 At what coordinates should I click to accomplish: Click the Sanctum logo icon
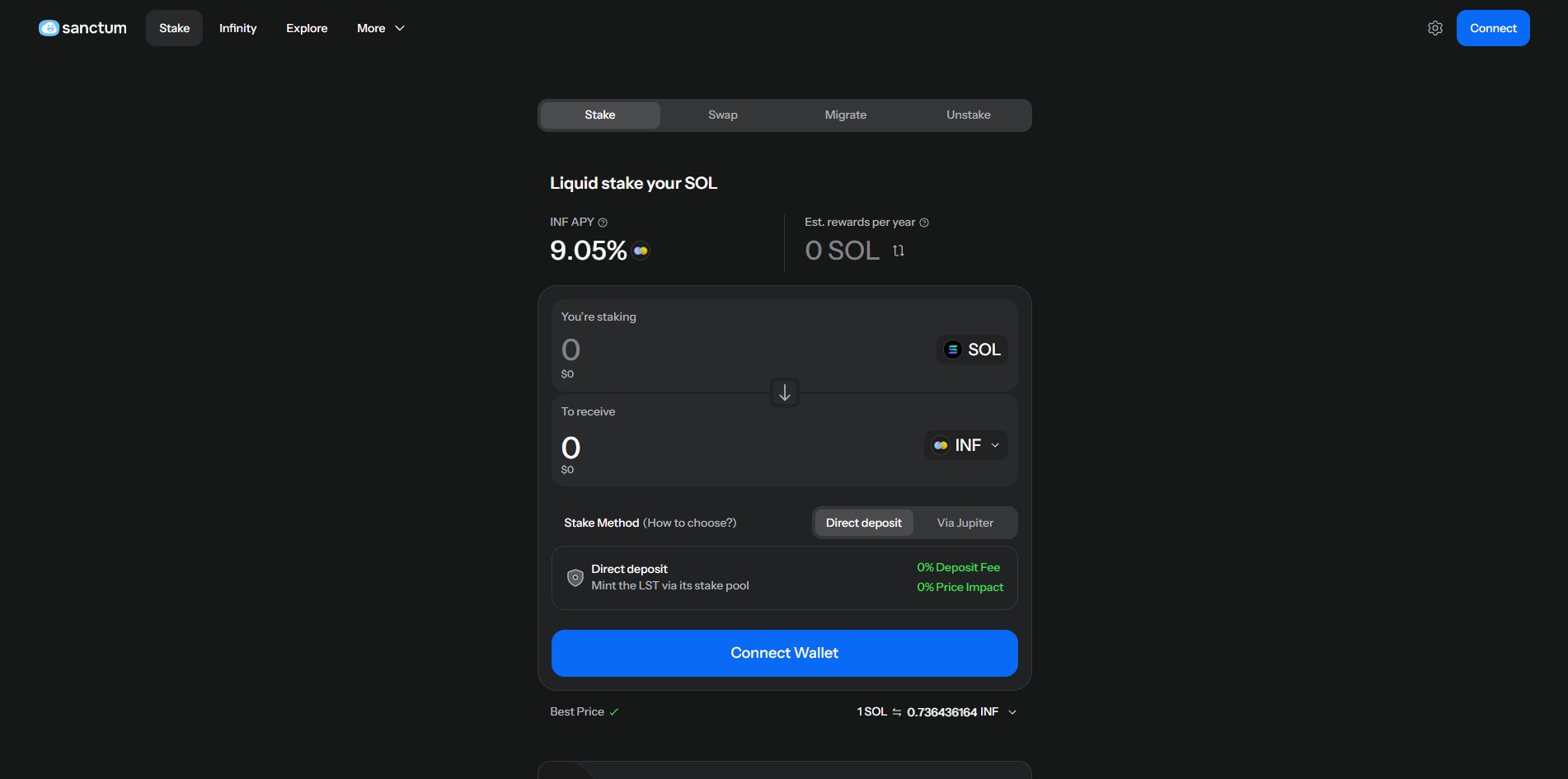coord(49,28)
